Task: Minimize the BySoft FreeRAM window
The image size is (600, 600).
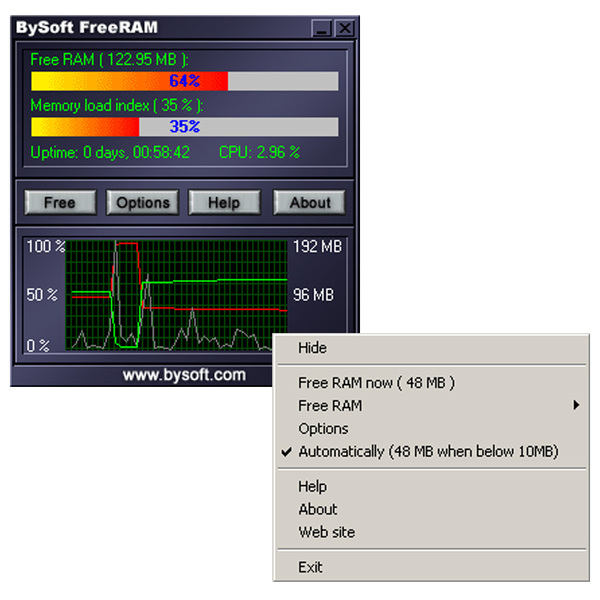Action: pyautogui.click(x=322, y=28)
